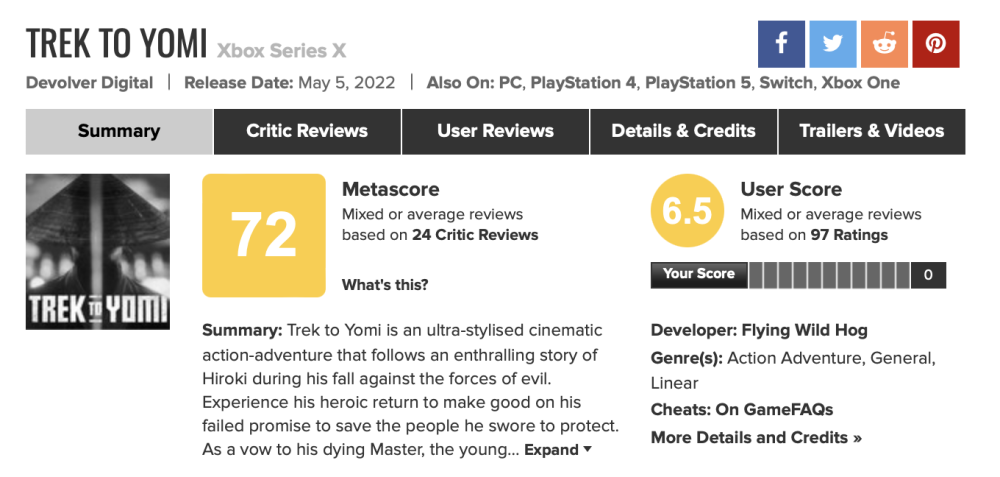Viewport: 1000px width, 477px height.
Task: Switch to the User Reviews tab
Action: (x=495, y=131)
